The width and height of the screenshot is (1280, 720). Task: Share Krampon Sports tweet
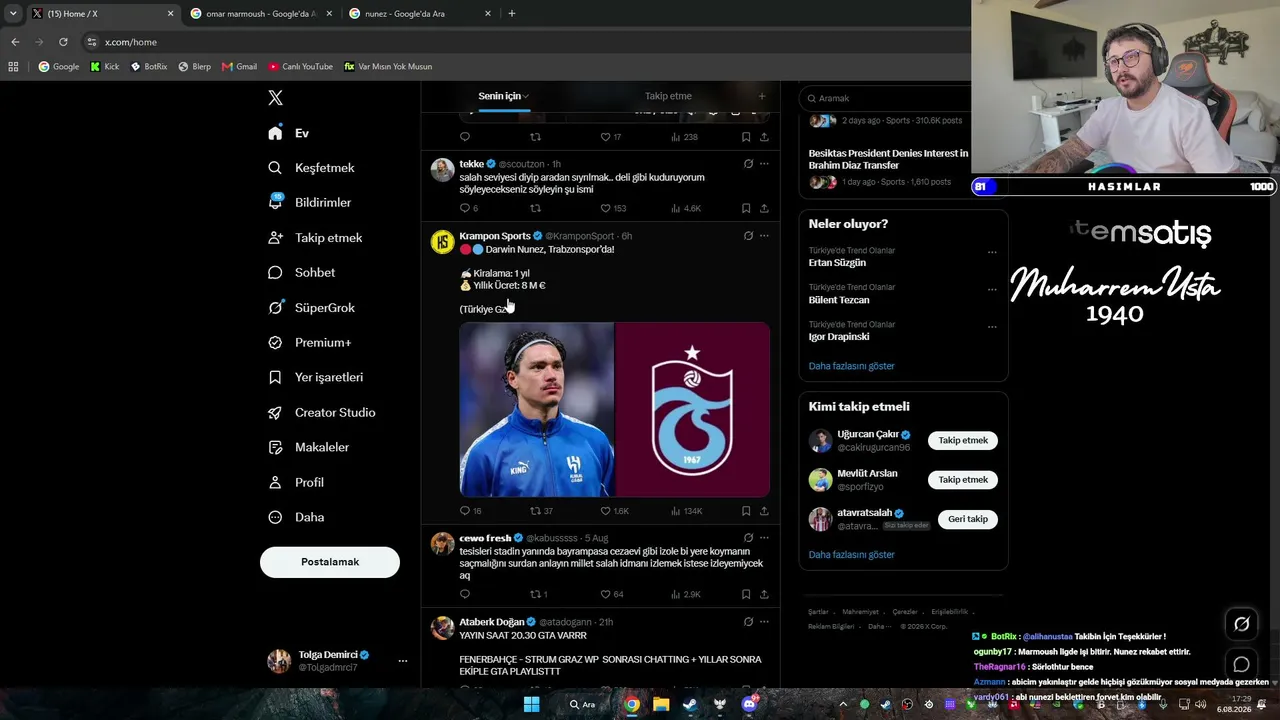pos(764,511)
